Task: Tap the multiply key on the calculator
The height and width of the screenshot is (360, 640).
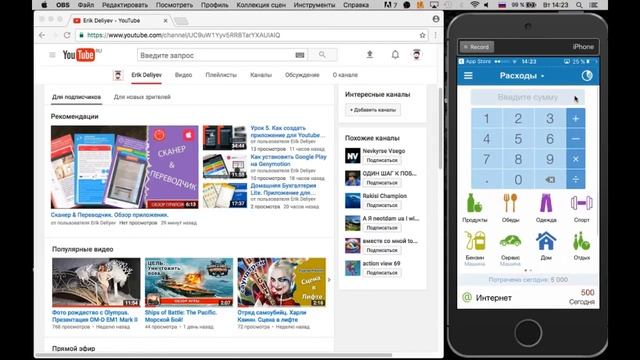Action: coord(576,159)
